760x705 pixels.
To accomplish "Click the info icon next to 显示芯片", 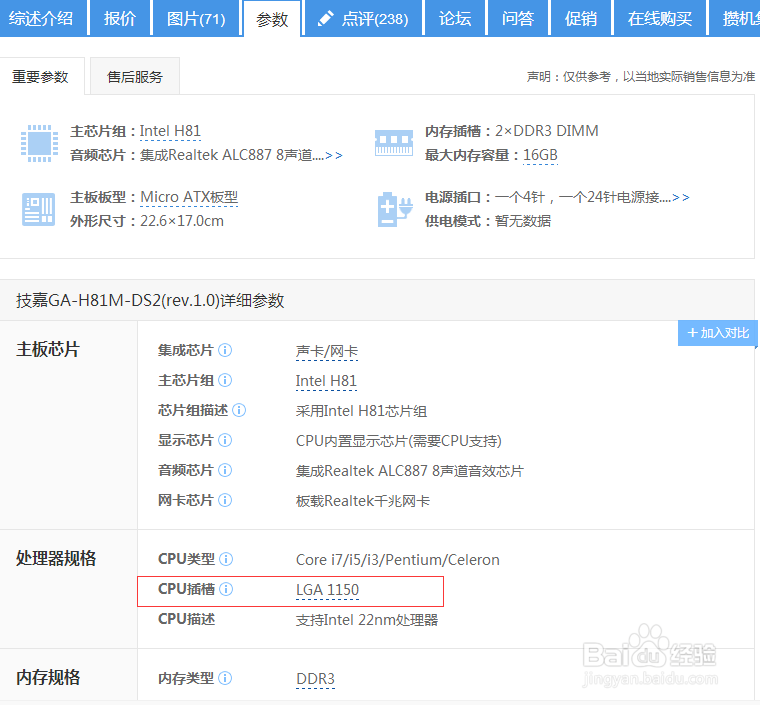I will [225, 440].
